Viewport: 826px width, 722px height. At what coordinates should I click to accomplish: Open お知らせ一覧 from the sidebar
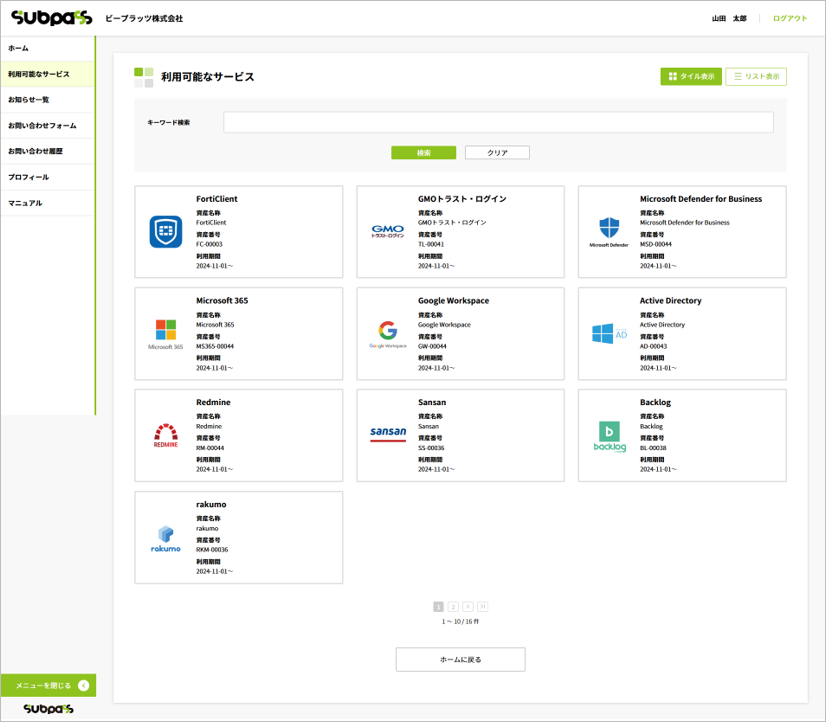[x=47, y=100]
